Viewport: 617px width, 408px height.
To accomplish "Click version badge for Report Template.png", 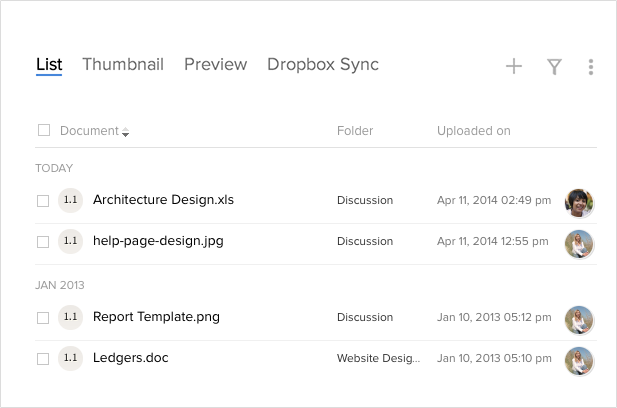I will [x=70, y=317].
